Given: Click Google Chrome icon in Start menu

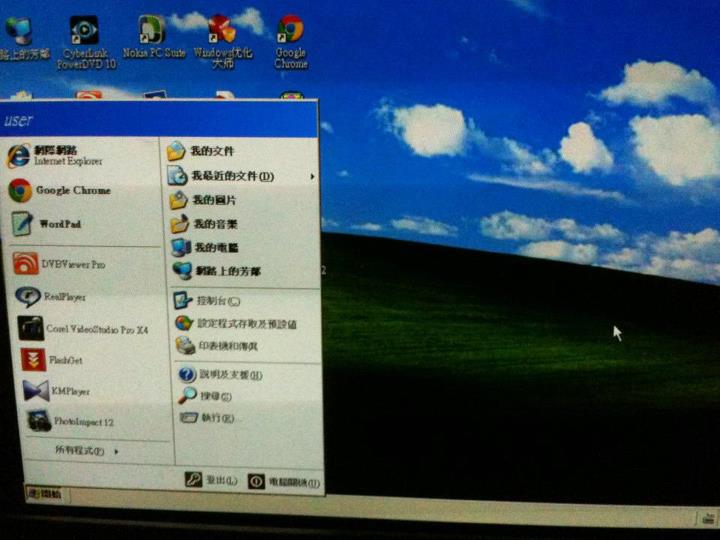Looking at the screenshot, I should click(20, 191).
